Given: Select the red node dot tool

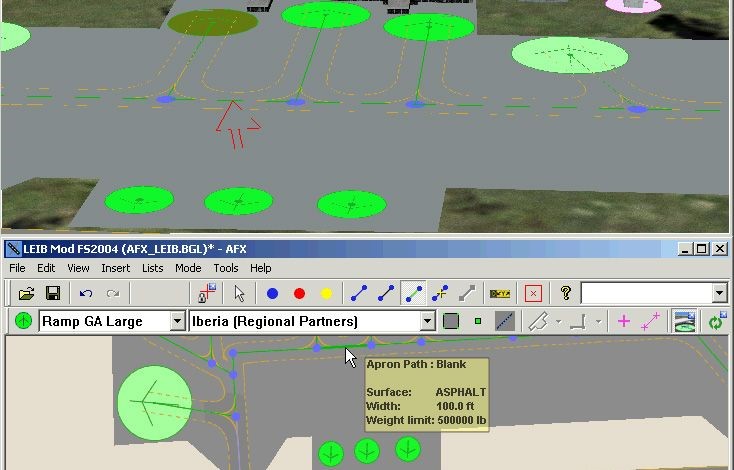Looking at the screenshot, I should click(x=299, y=293).
